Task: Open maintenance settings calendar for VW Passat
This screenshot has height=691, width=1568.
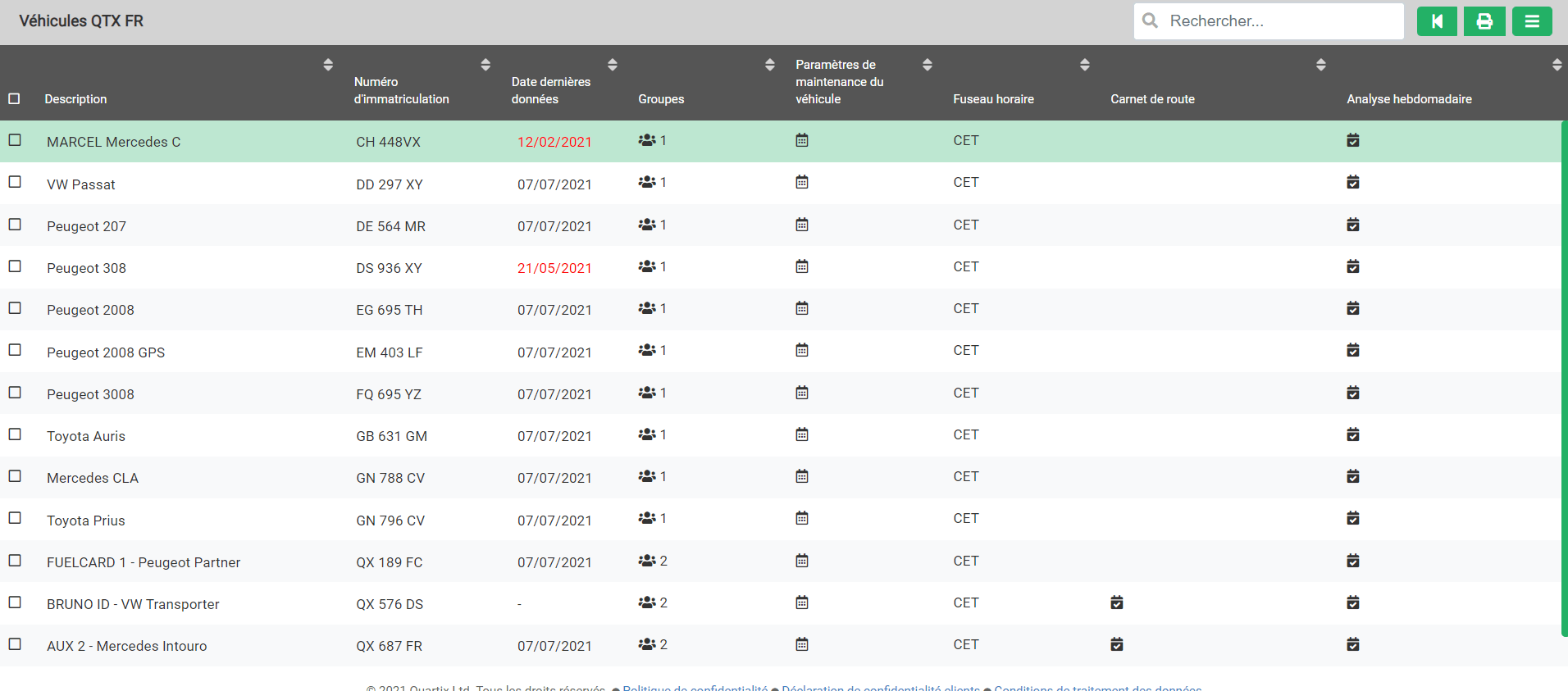Action: [802, 182]
